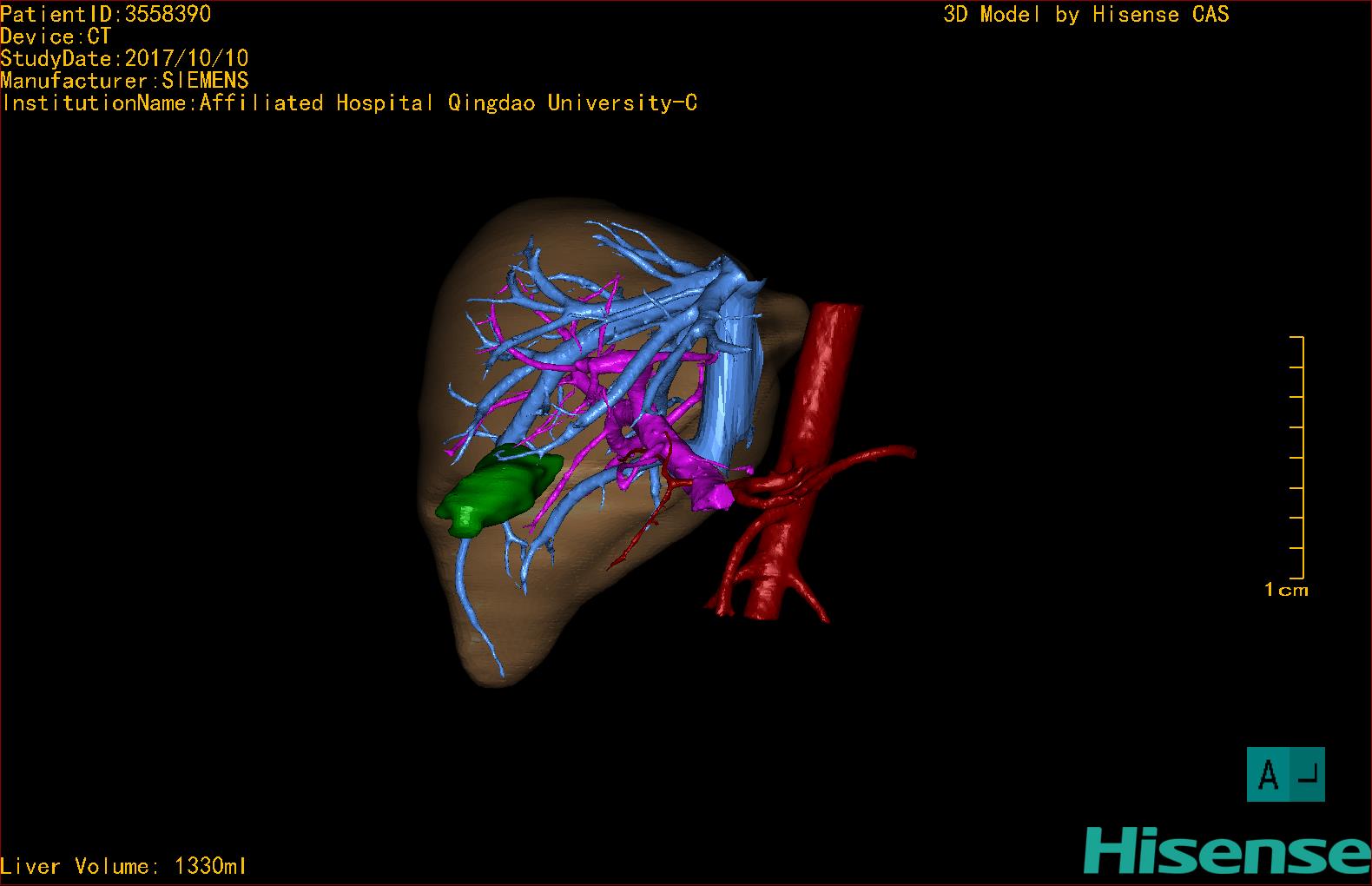
Task: Select the StudyDate:2017/10/10 text
Action: pos(125,58)
